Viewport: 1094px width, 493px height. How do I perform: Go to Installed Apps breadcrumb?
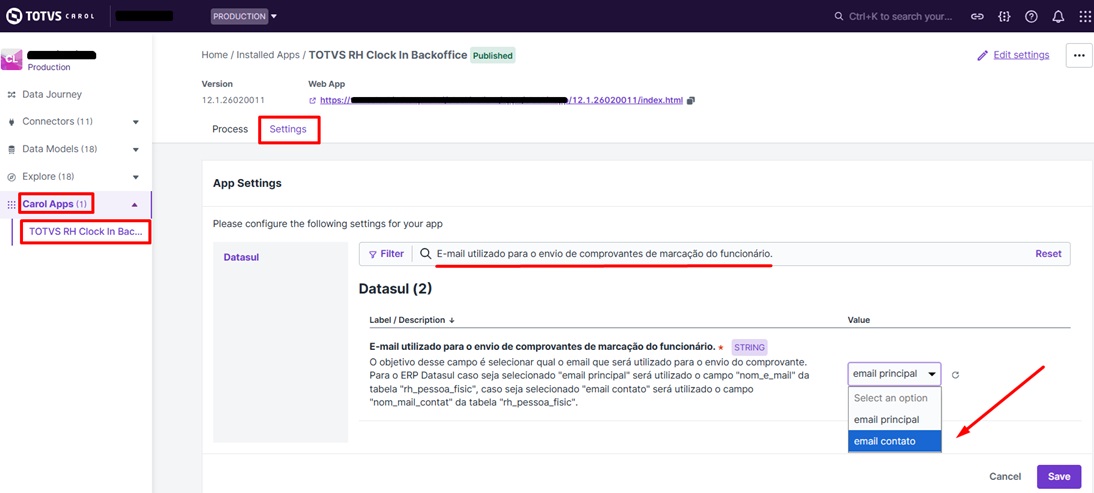tap(268, 54)
